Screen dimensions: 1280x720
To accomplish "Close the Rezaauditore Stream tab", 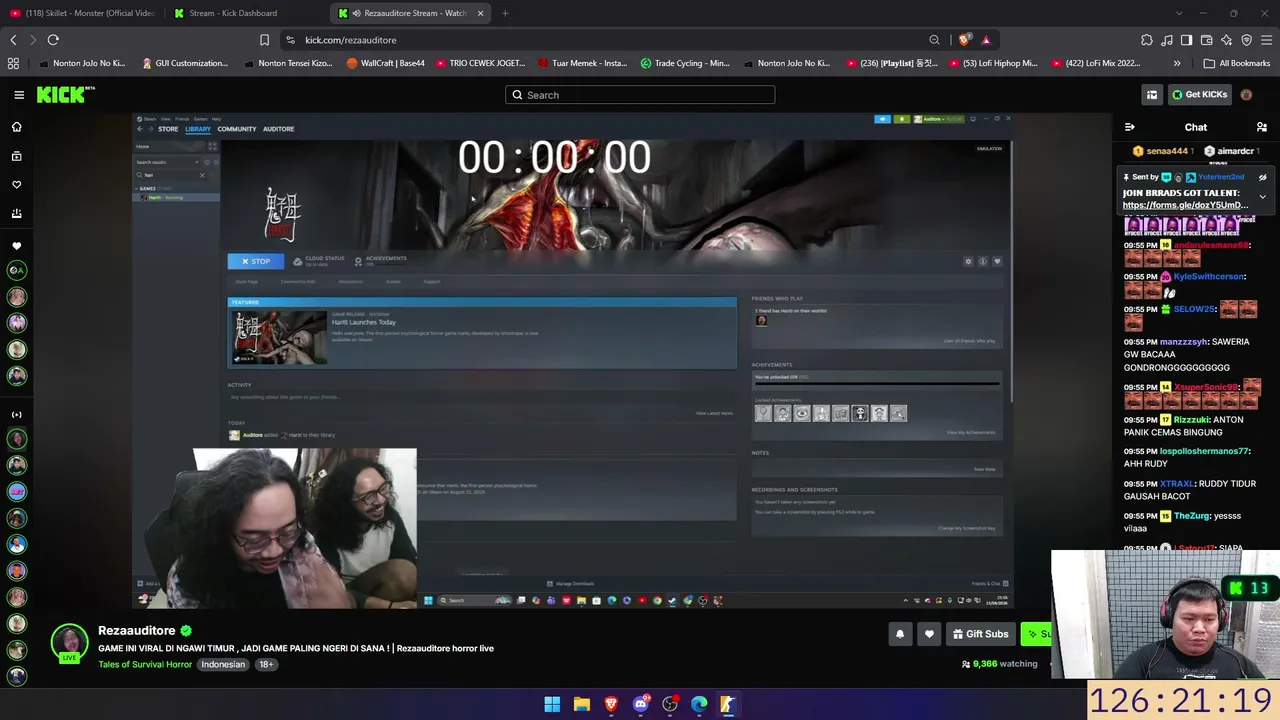I will (x=480, y=13).
